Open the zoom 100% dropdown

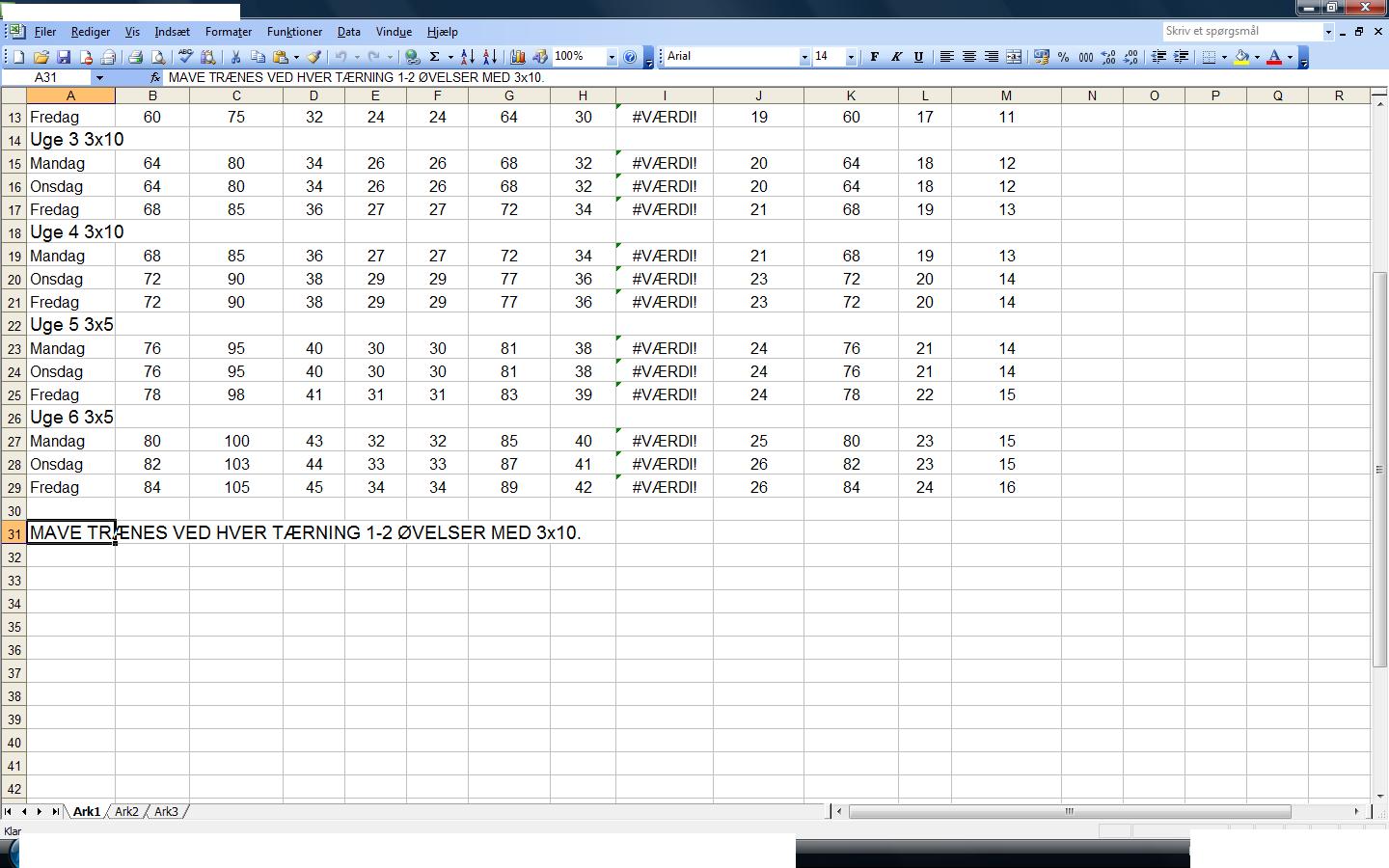pos(612,57)
